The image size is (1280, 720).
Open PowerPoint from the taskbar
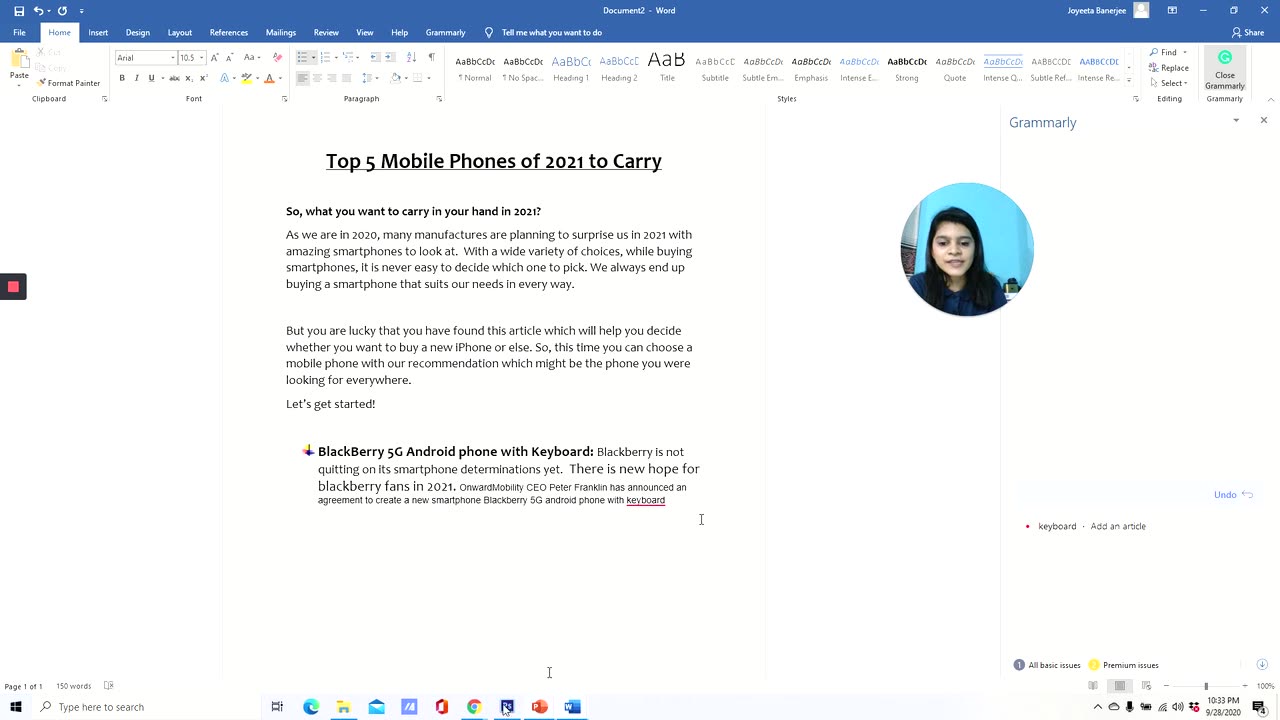coord(540,707)
